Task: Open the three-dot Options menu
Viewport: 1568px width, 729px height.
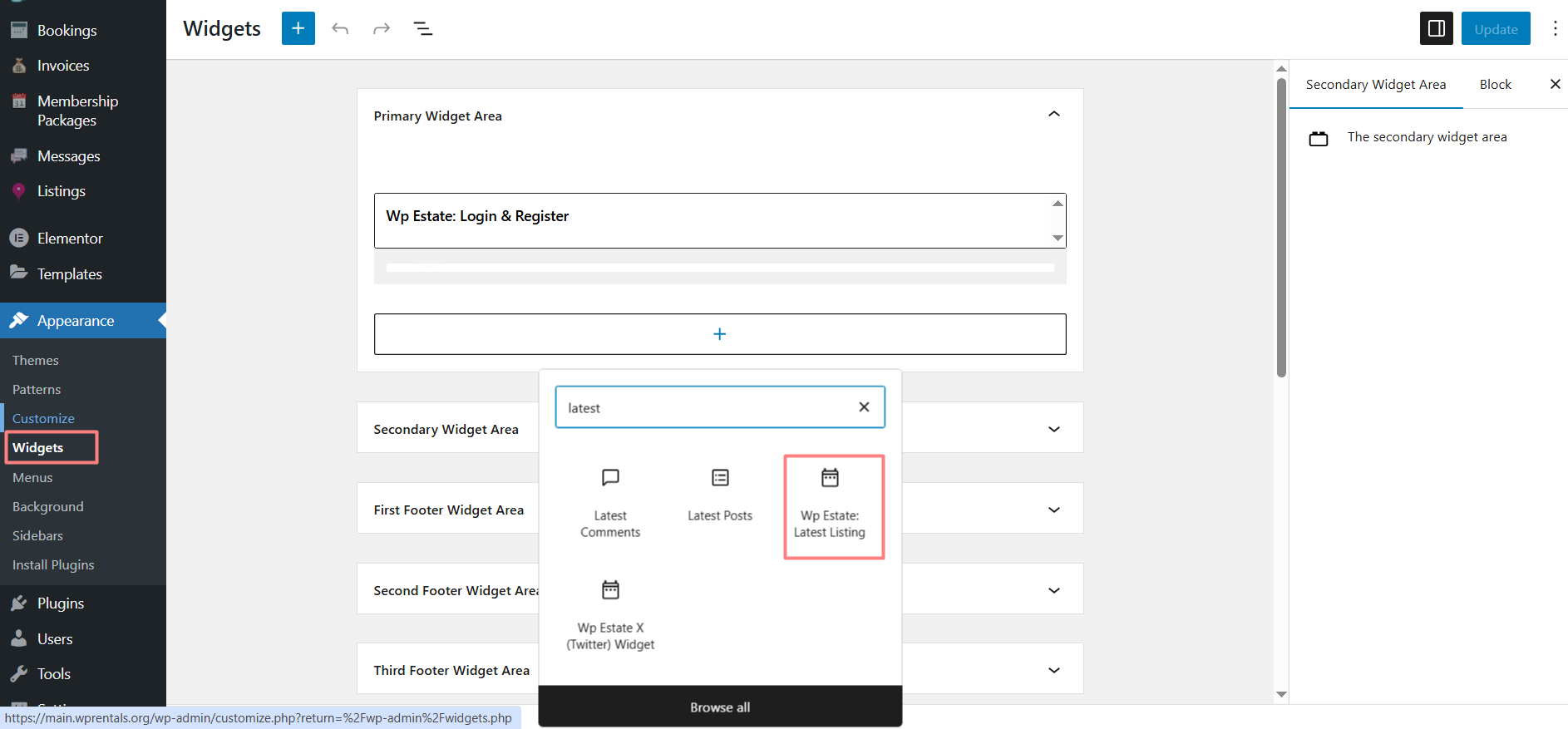Action: pyautogui.click(x=1555, y=29)
